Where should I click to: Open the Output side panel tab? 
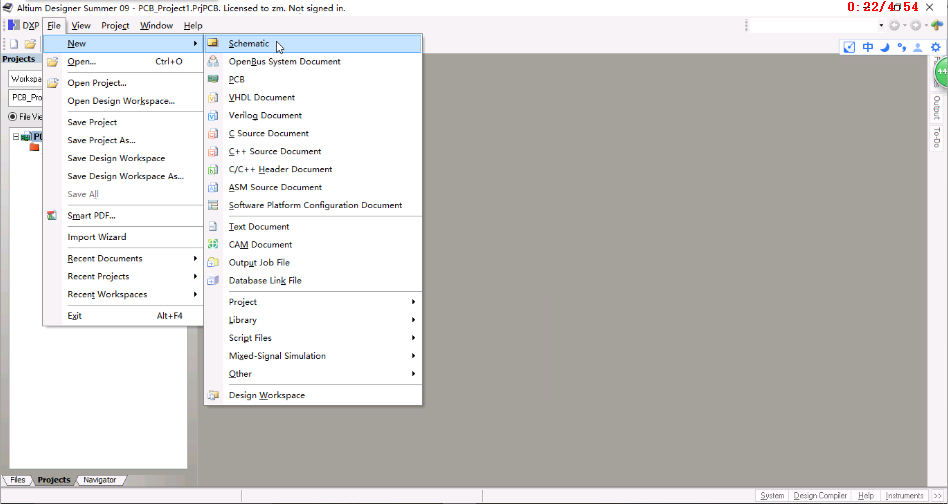tap(937, 107)
